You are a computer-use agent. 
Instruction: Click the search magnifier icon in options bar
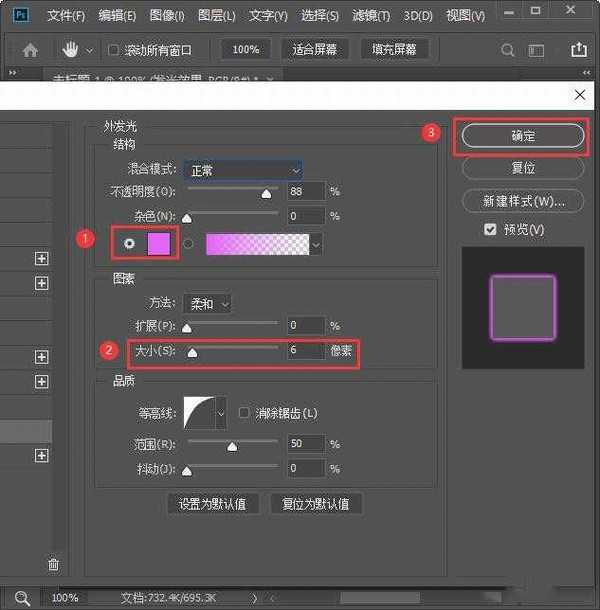508,49
